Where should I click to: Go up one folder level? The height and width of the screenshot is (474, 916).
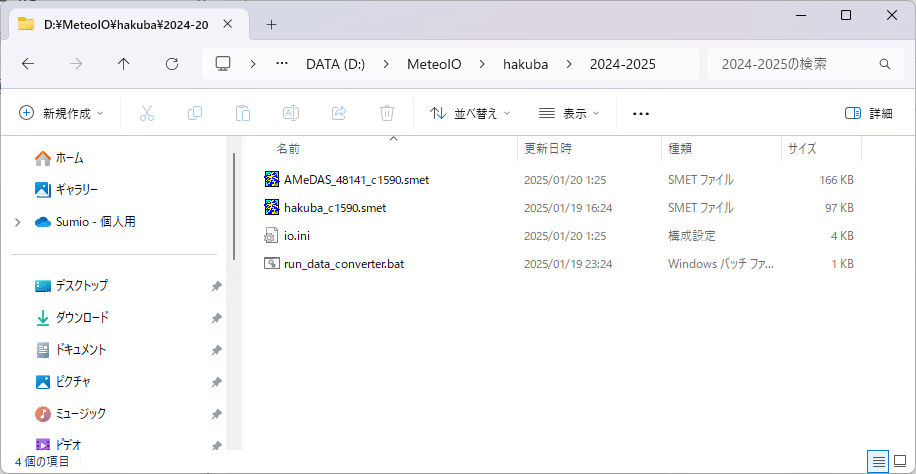pyautogui.click(x=123, y=64)
